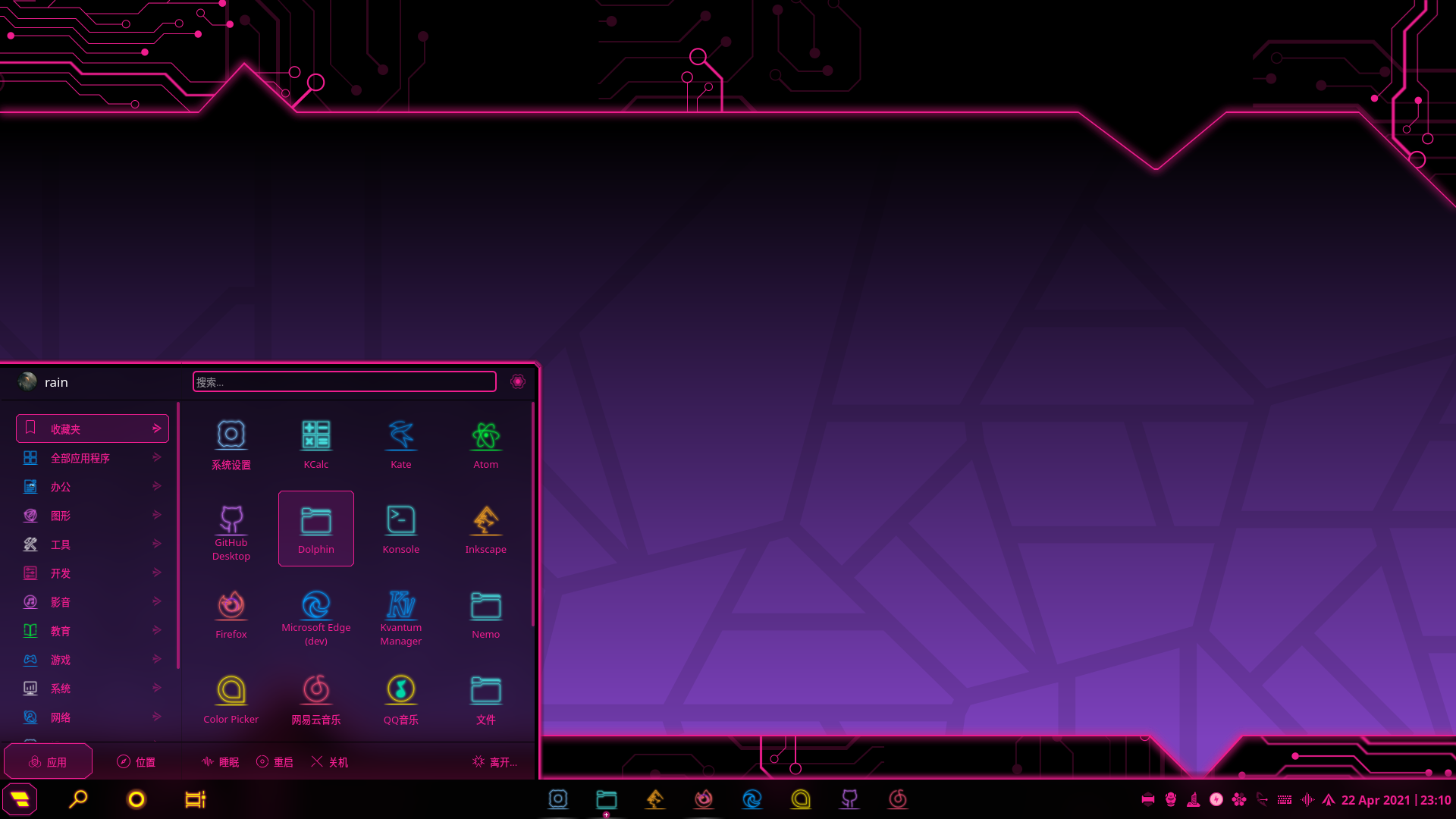The image size is (1456, 819).
Task: Open the 网络 internet category
Action: point(93,717)
